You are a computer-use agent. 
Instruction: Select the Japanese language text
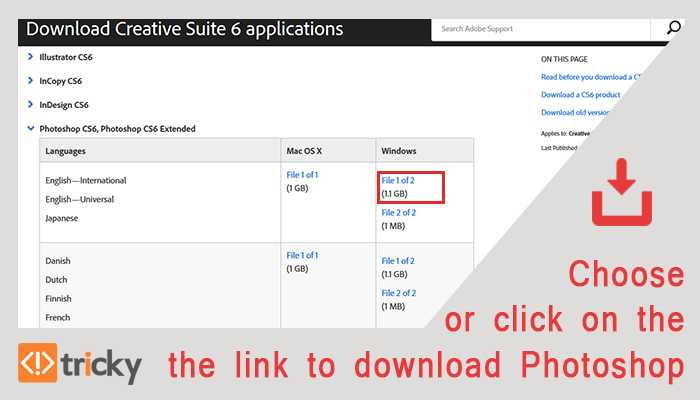coord(62,218)
